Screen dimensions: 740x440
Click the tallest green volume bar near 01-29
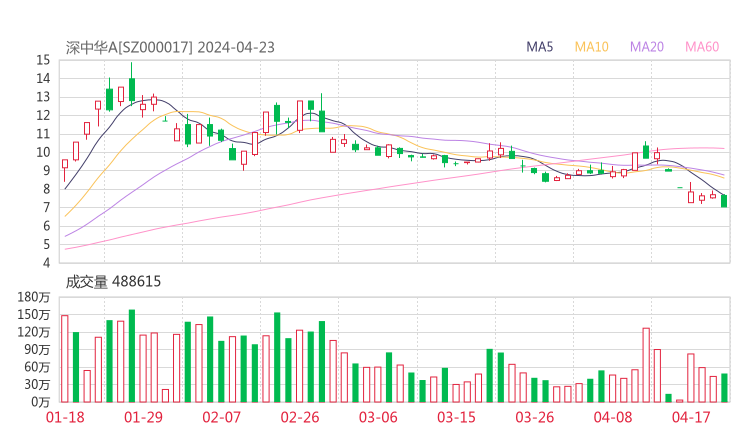tap(132, 356)
